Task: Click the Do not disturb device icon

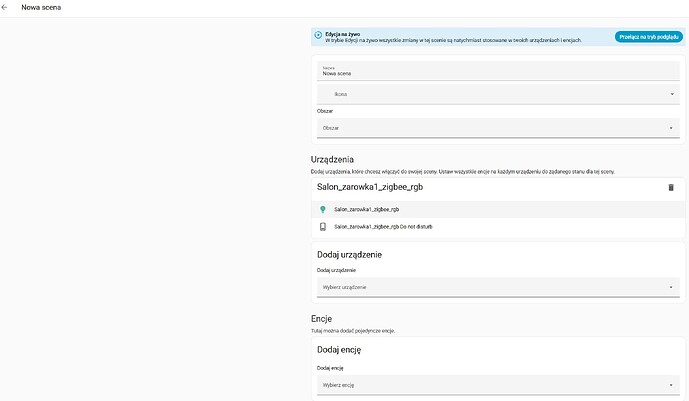Action: point(323,227)
